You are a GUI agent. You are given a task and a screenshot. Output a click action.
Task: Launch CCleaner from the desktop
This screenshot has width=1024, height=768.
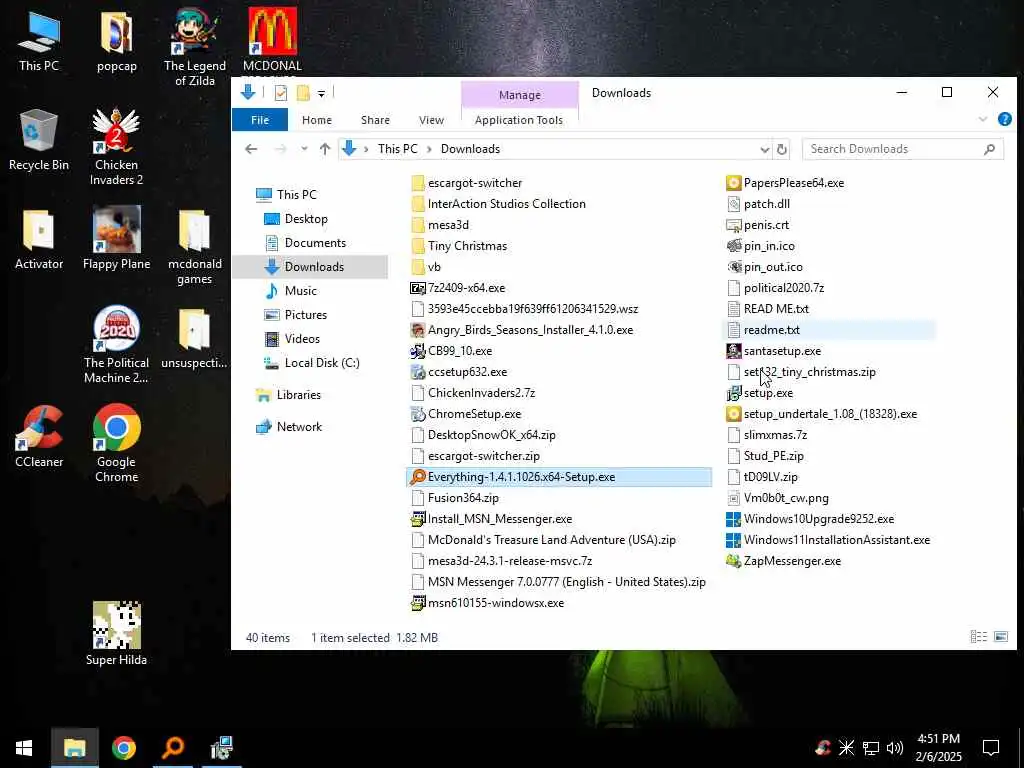[39, 436]
